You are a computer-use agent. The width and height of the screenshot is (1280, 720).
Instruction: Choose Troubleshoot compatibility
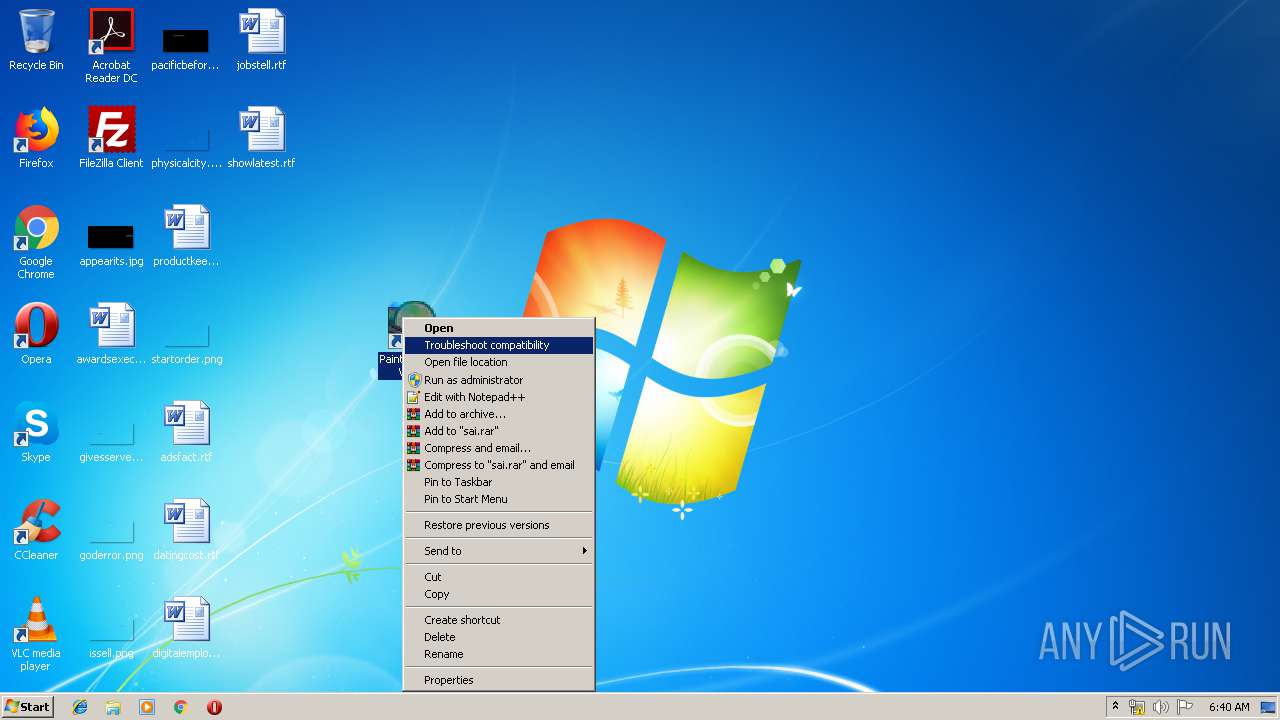pyautogui.click(x=498, y=345)
